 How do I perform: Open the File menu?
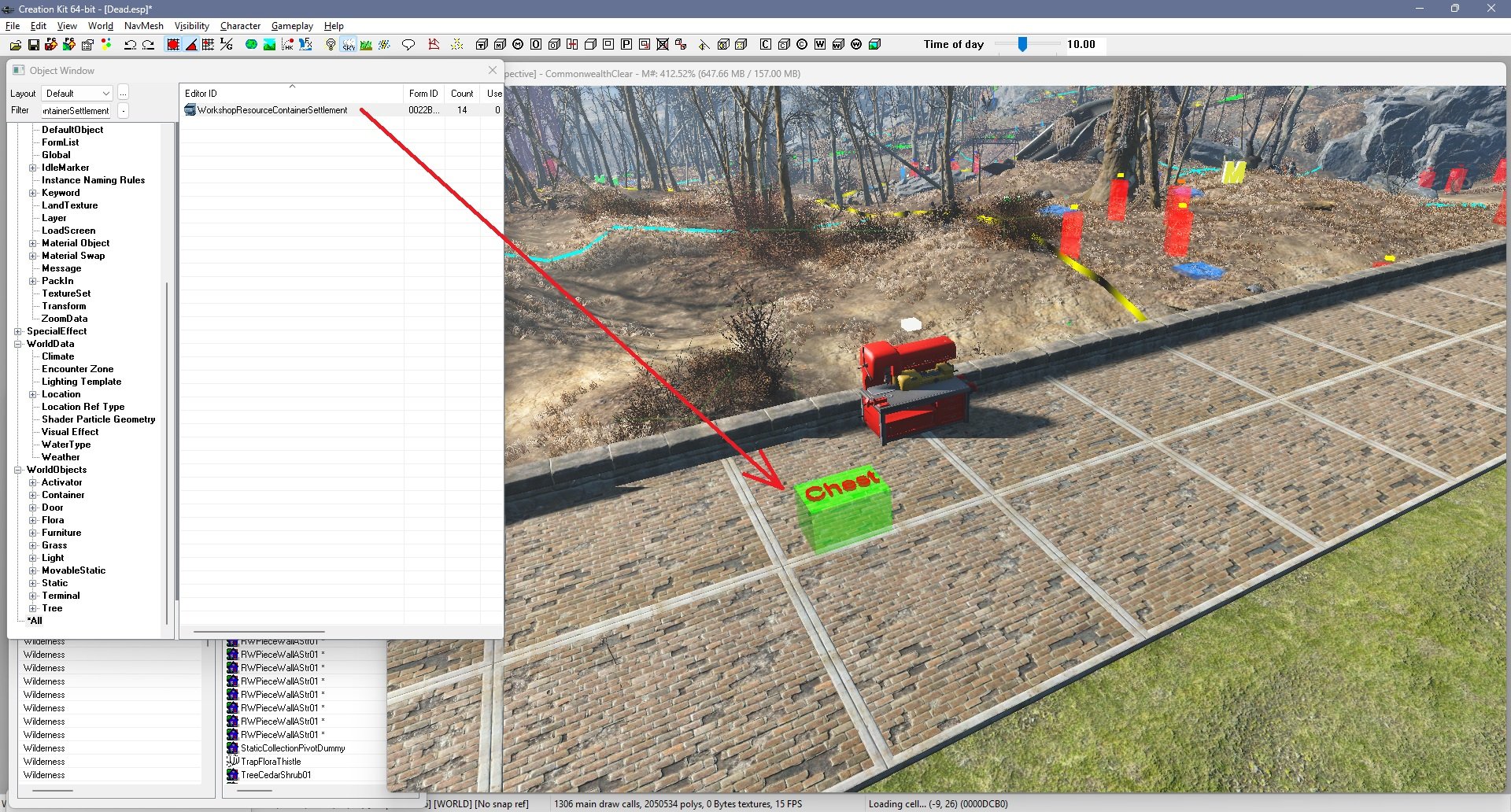tap(13, 26)
